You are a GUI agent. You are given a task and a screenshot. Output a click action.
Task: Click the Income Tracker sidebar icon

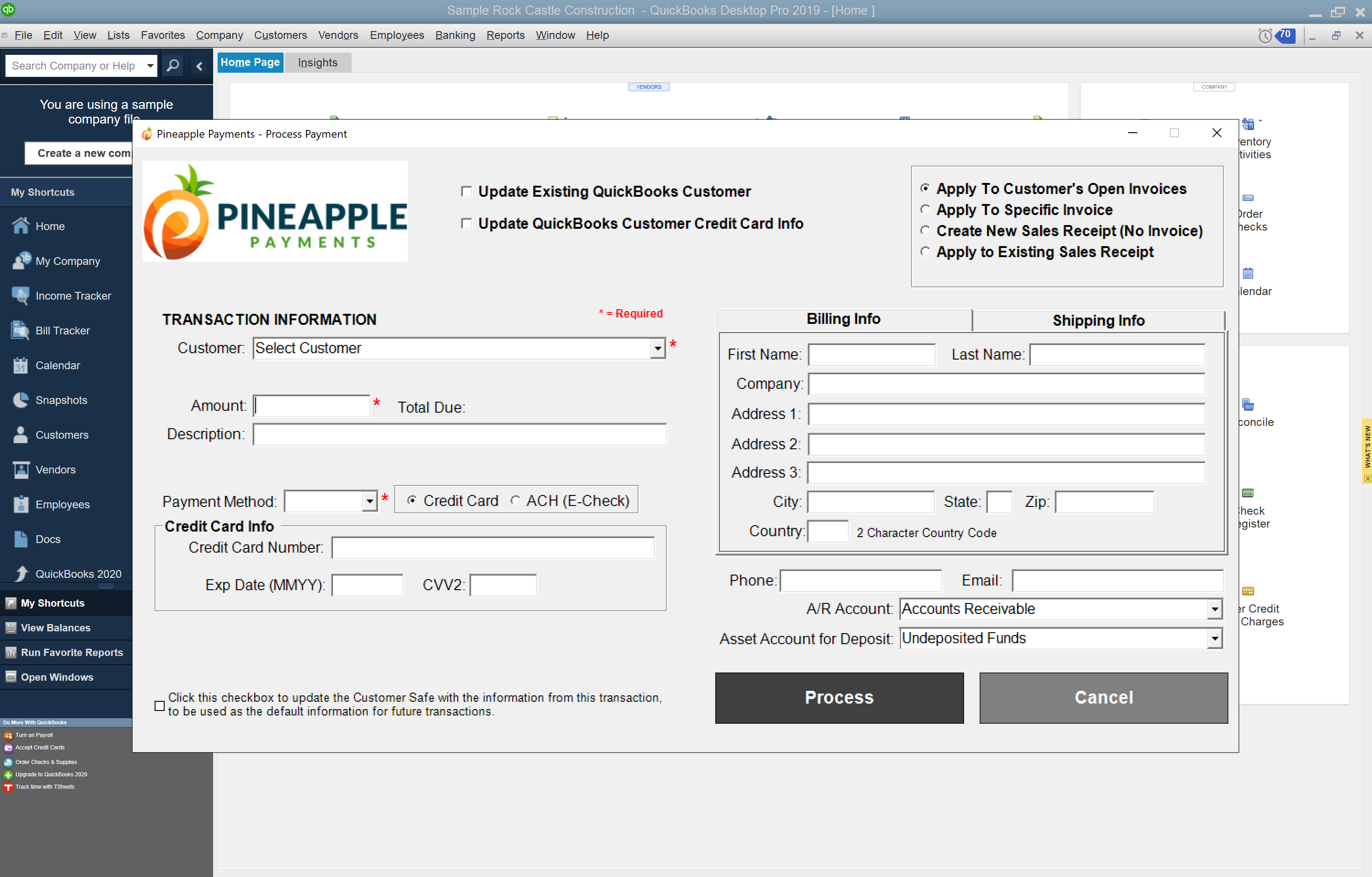[x=21, y=295]
